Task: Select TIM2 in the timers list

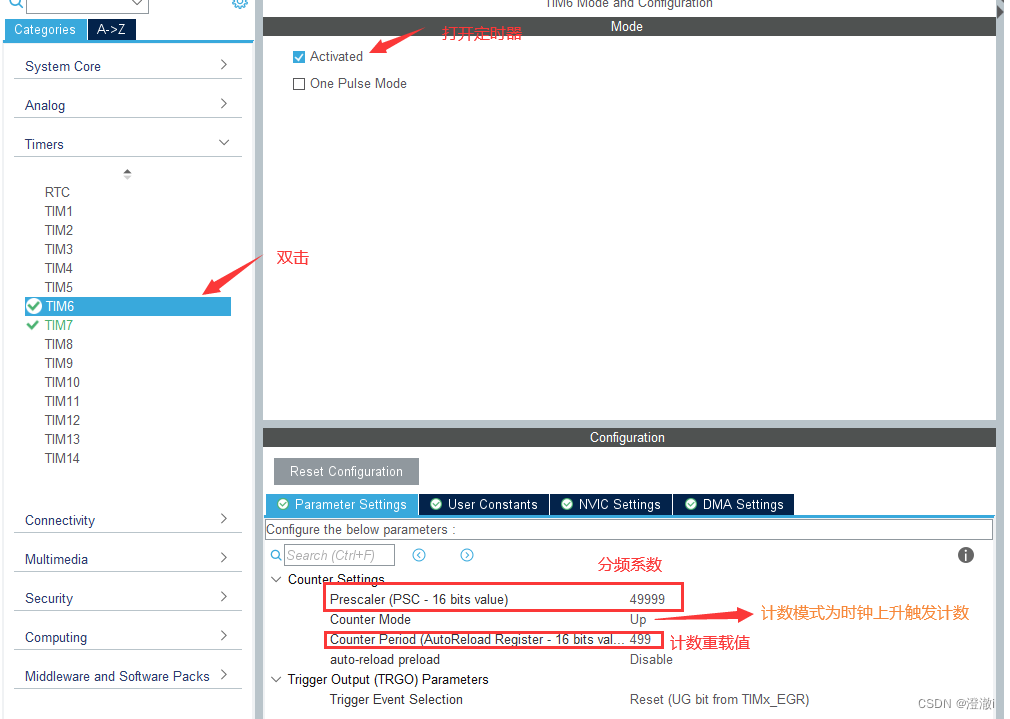Action: [59, 230]
